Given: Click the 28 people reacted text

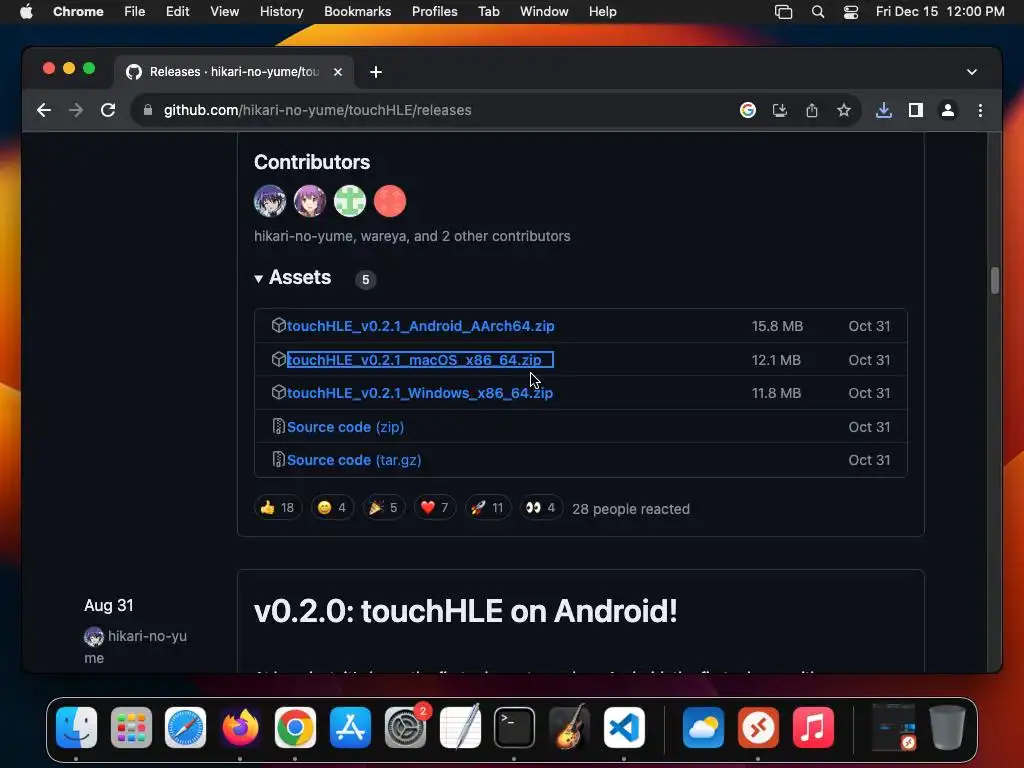Looking at the screenshot, I should (631, 509).
